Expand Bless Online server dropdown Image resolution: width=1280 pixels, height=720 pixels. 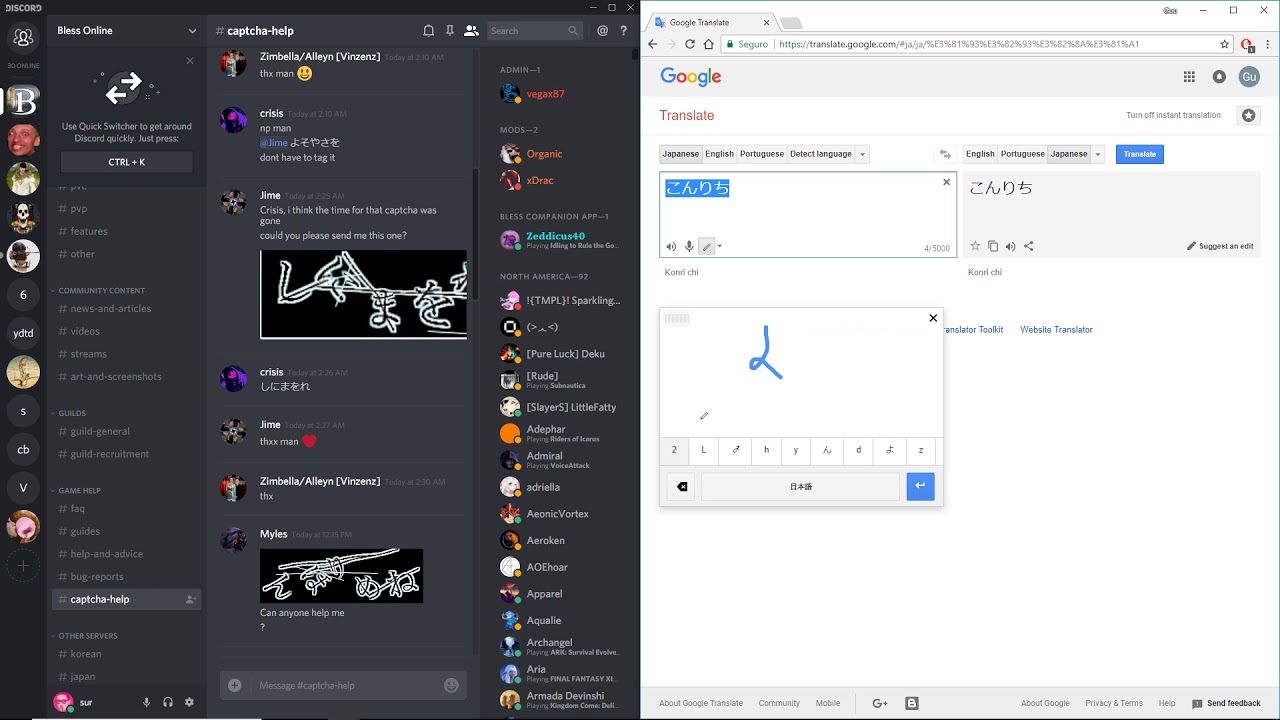tap(192, 31)
